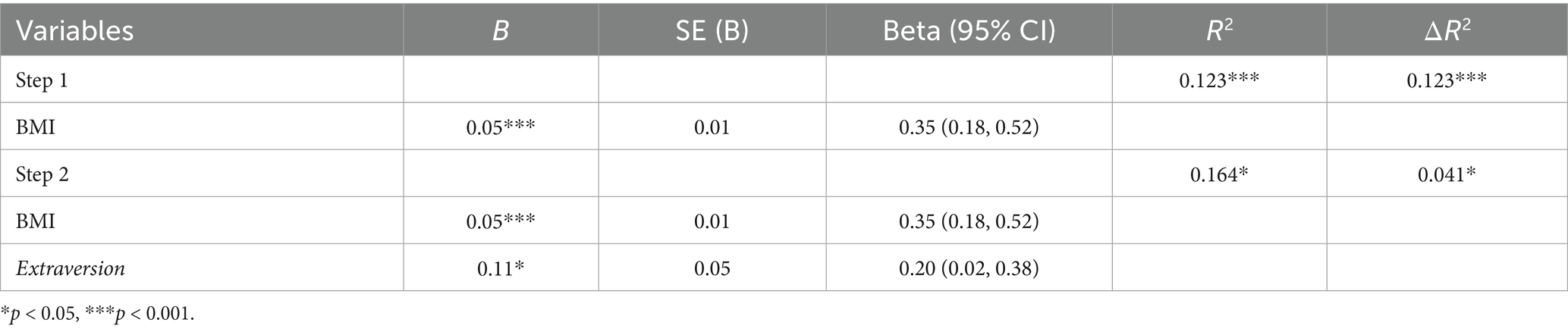Image resolution: width=1568 pixels, height=332 pixels.
Task: Click the p-value significance footnote
Action: pos(97,314)
